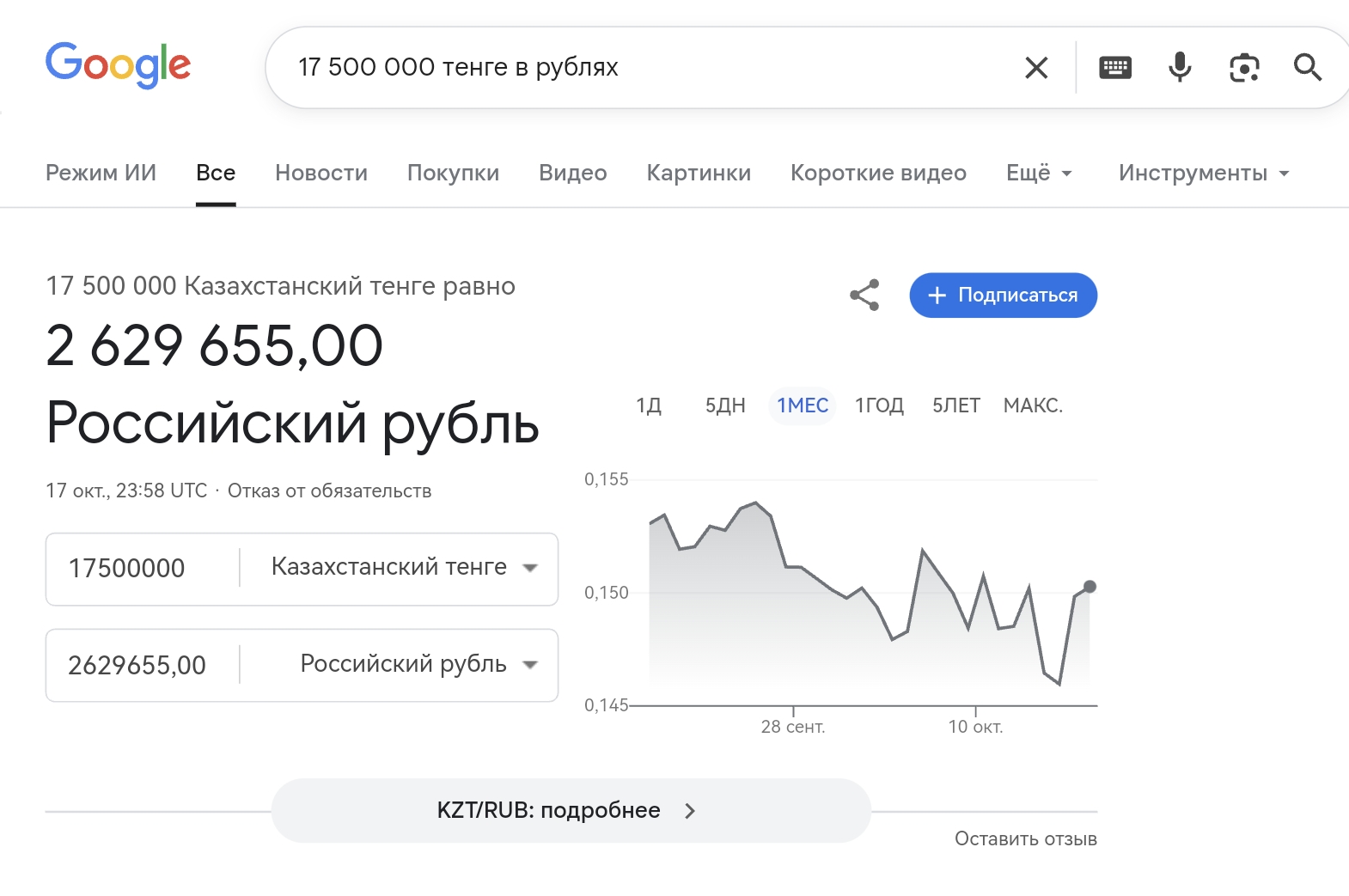1349x896 pixels.
Task: Start voice search with microphone icon
Action: tap(1180, 67)
